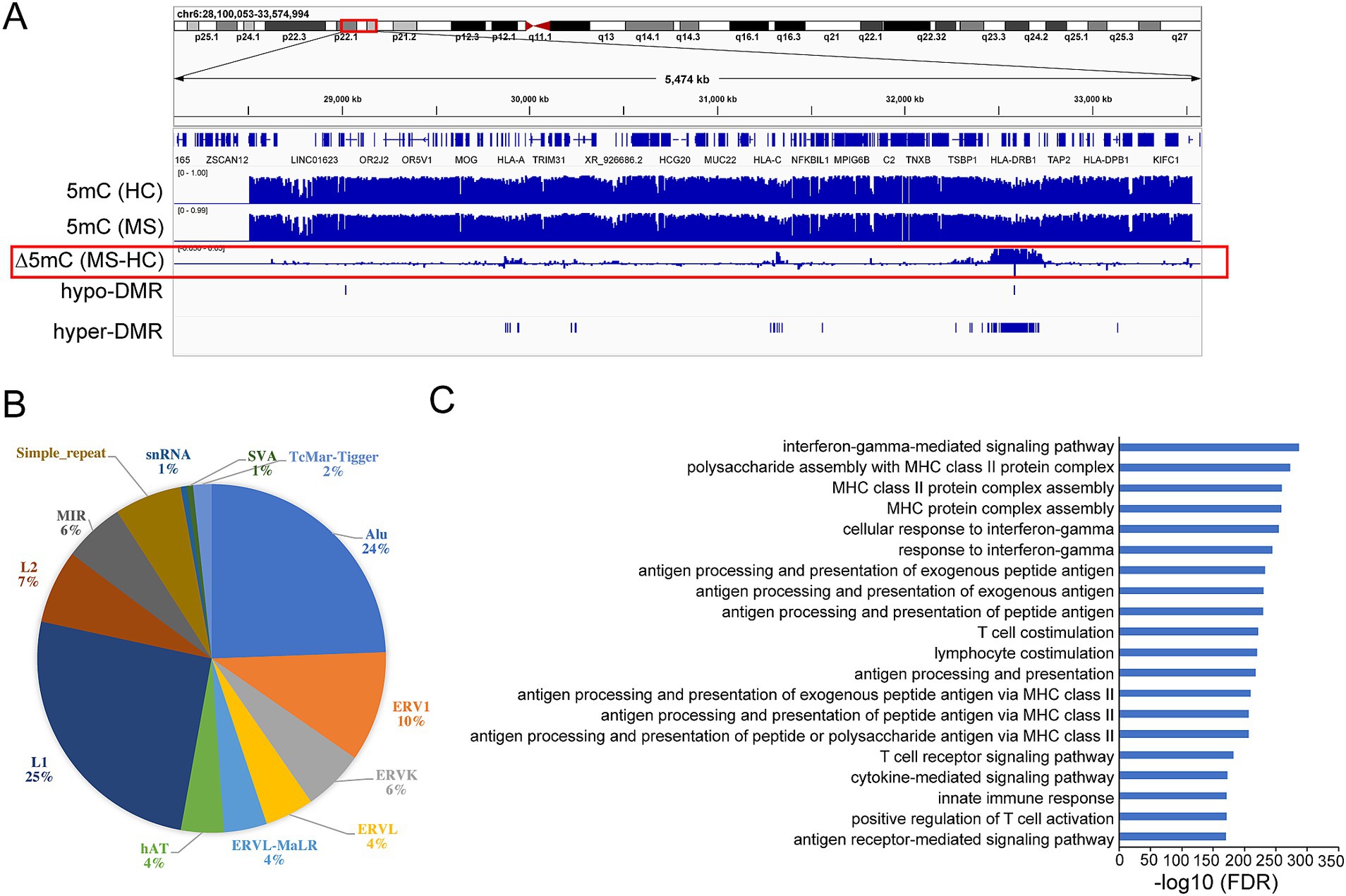Select the hypo-DMR track name
The image size is (1346, 896).
pyautogui.click(x=111, y=291)
